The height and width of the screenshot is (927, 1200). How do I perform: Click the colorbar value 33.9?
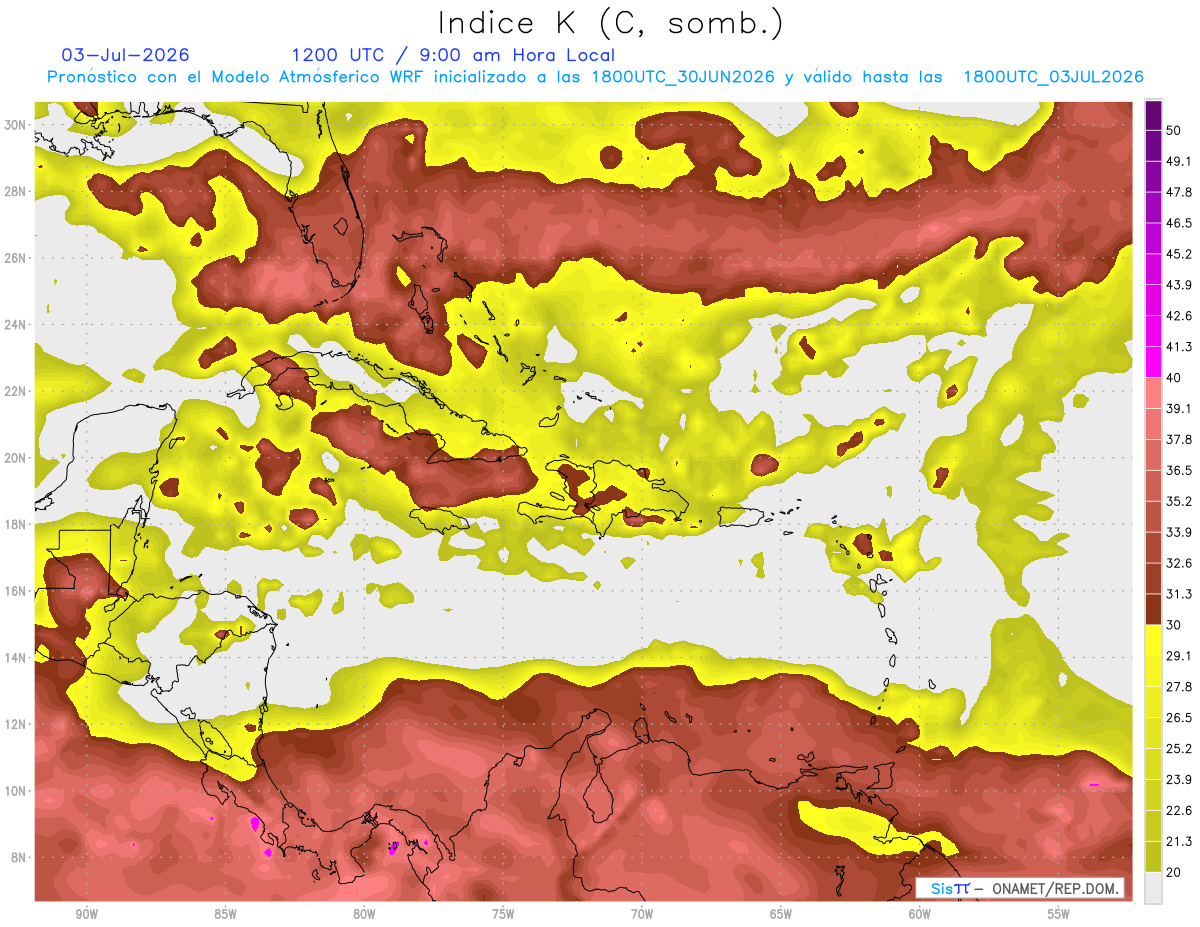pyautogui.click(x=1179, y=532)
